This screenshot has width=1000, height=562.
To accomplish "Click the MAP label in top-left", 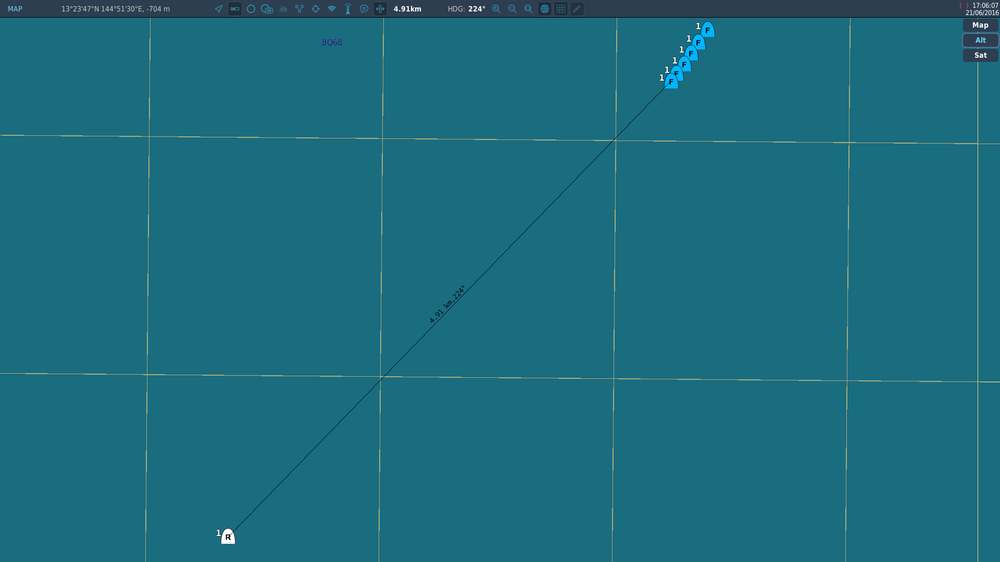I will tap(15, 9).
